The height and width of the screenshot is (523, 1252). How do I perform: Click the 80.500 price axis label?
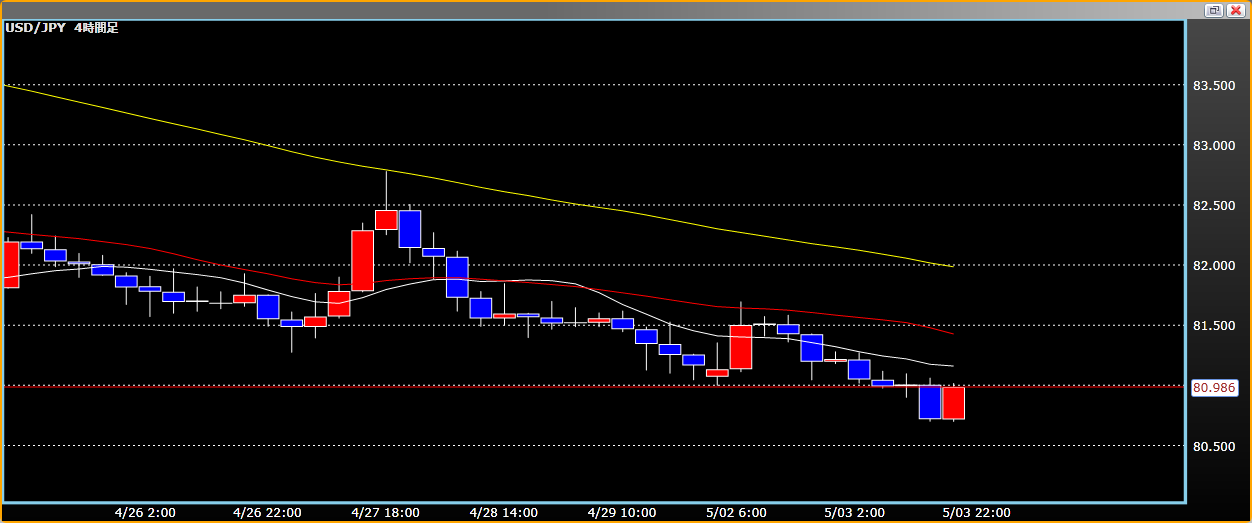tap(1215, 446)
